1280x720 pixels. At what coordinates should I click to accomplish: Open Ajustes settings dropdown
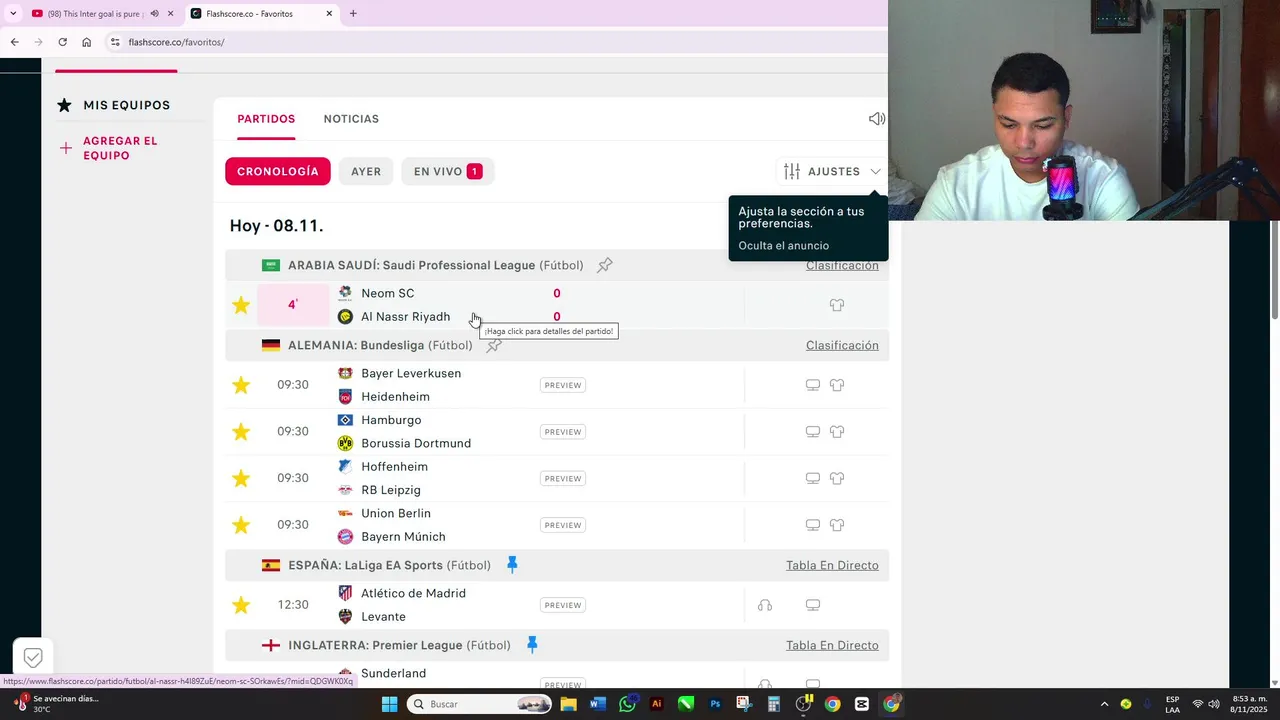(832, 171)
